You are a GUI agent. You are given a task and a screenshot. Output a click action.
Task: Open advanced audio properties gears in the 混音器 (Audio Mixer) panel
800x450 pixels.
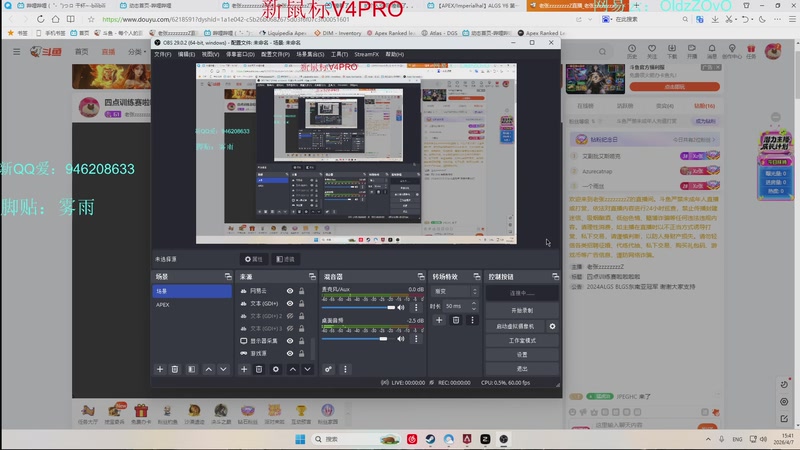[x=328, y=369]
